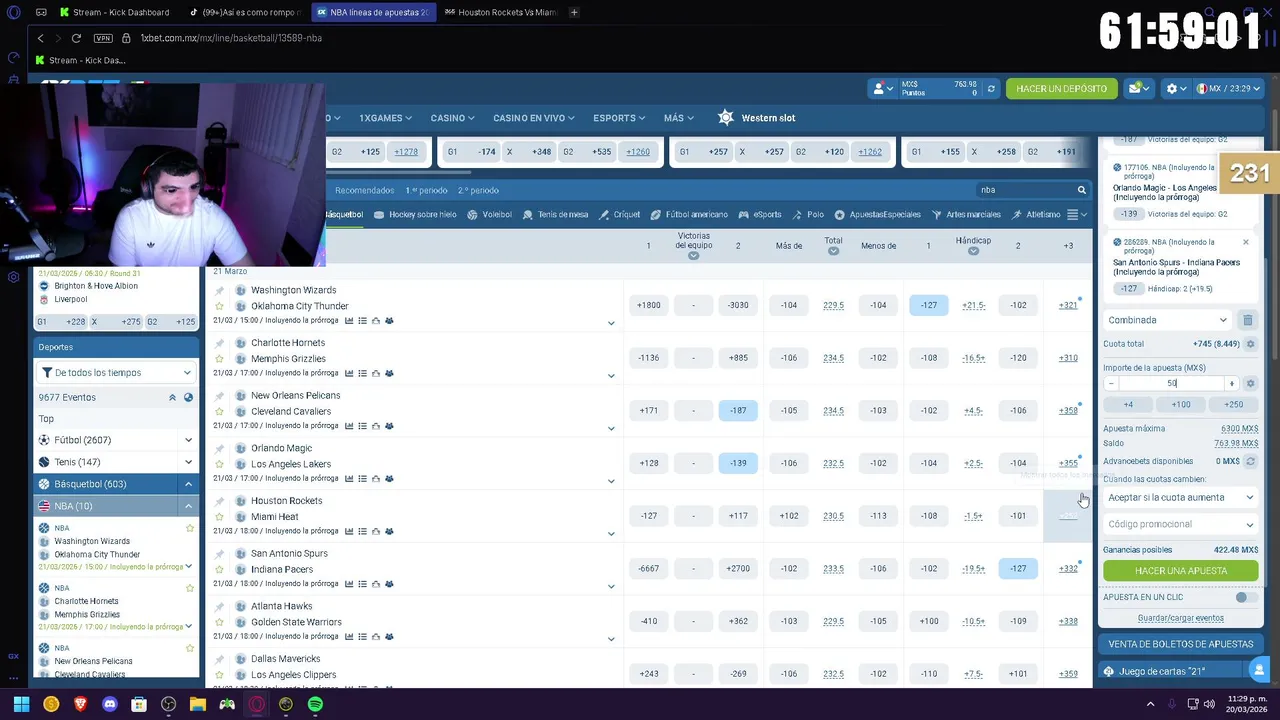Image resolution: width=1280 pixels, height=720 pixels.
Task: Favorite the Washington Wizards match with star
Action: click(219, 306)
